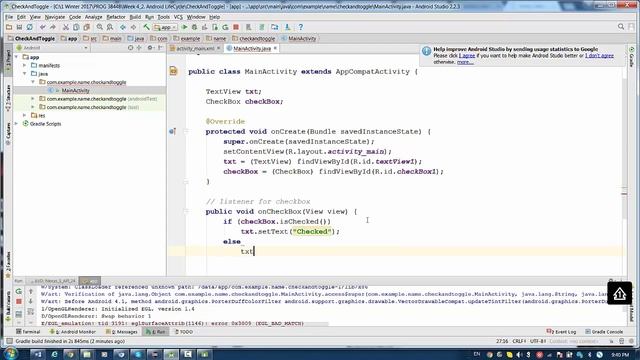
Task: Open the app run configuration dropdown
Action: pos(165,27)
